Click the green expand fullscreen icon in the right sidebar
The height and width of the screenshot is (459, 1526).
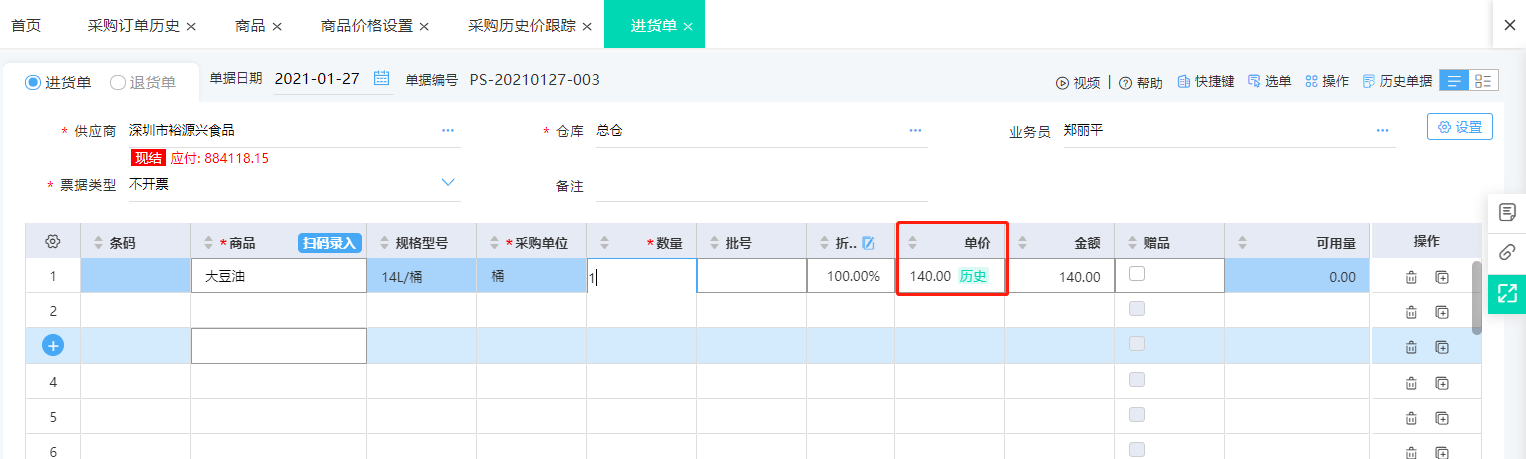[x=1507, y=292]
